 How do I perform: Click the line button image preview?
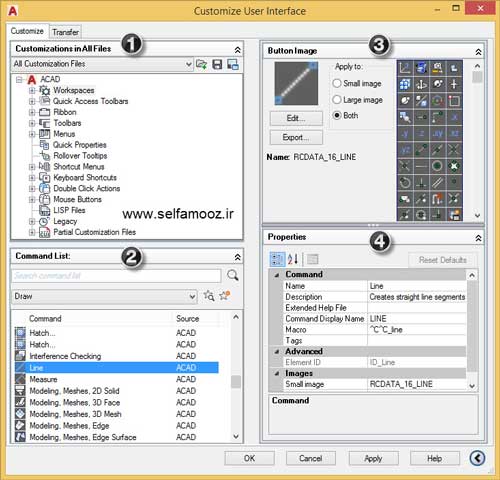coord(296,83)
